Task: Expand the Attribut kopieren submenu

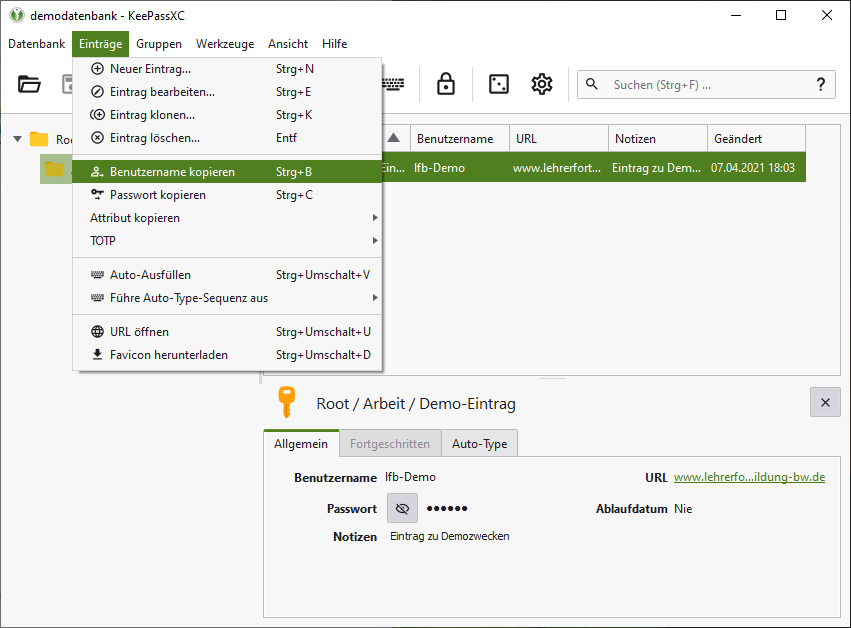Action: click(226, 218)
